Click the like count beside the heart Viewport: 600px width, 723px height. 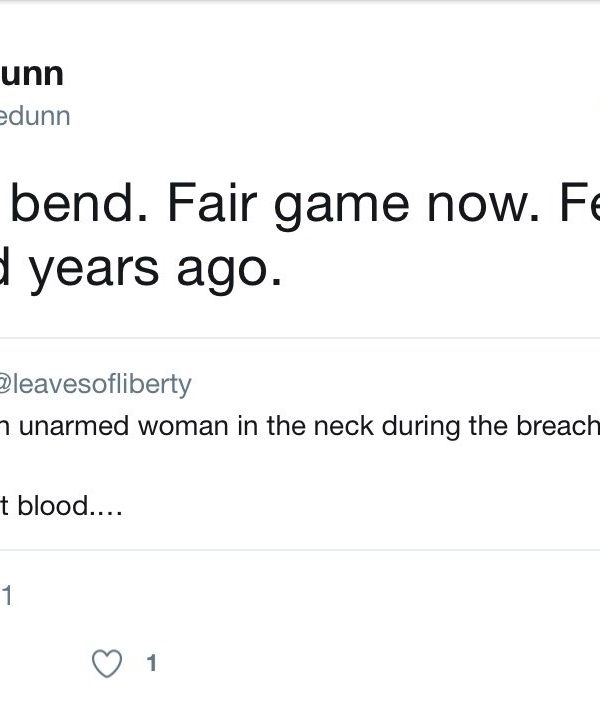pyautogui.click(x=151, y=663)
